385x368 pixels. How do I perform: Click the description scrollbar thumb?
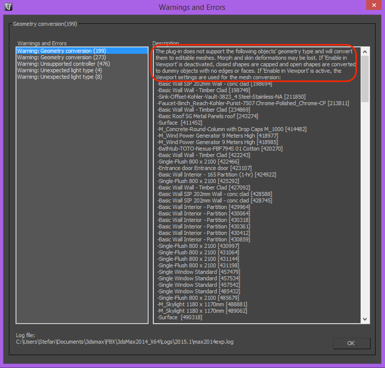[x=365, y=79]
